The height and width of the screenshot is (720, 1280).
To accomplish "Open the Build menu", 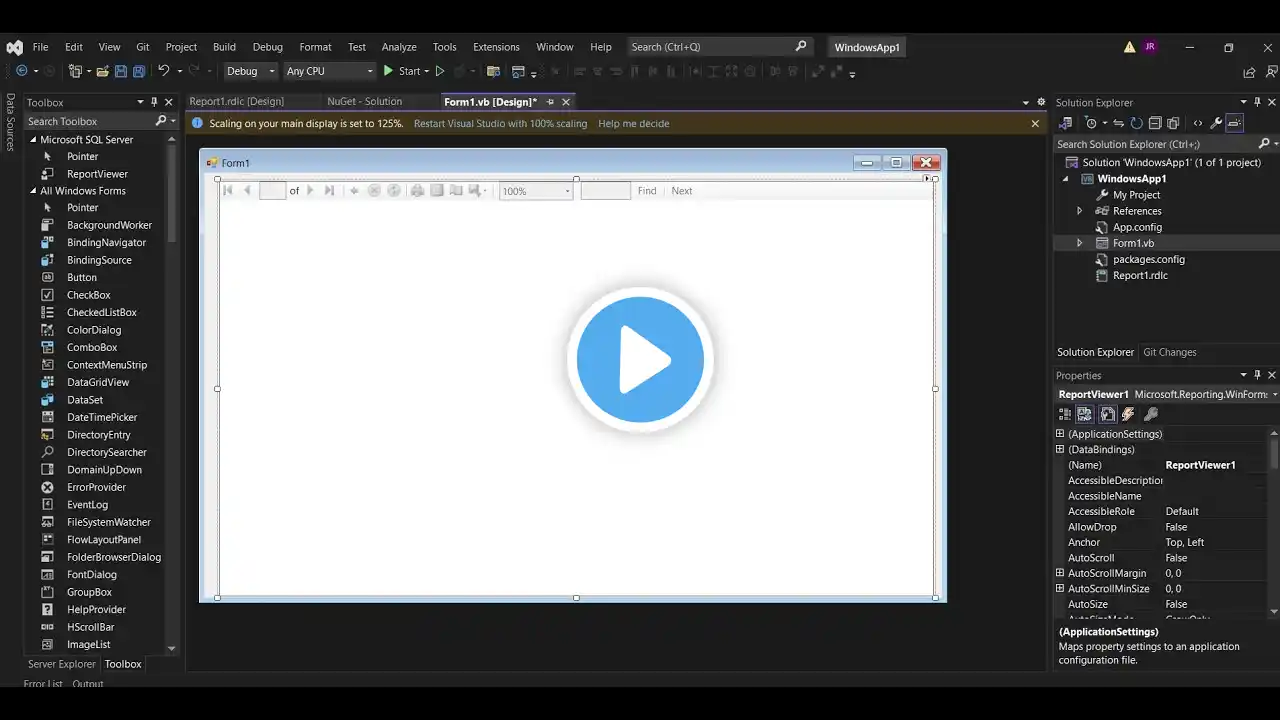I will [x=224, y=47].
